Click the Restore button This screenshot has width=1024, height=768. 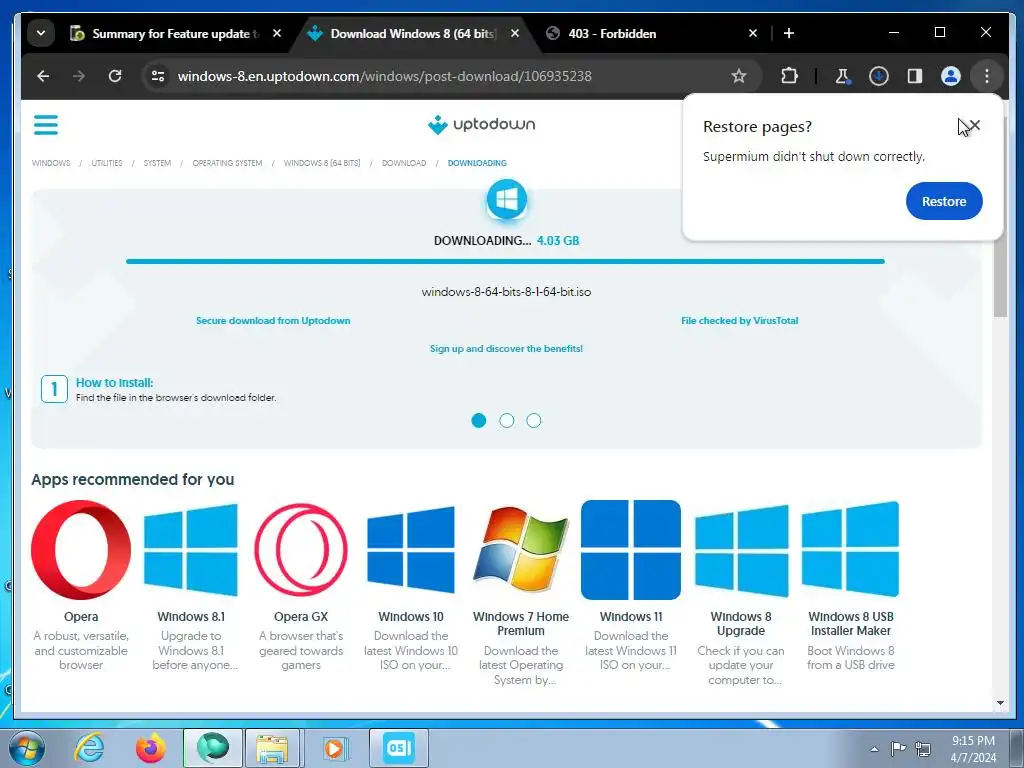coord(944,201)
